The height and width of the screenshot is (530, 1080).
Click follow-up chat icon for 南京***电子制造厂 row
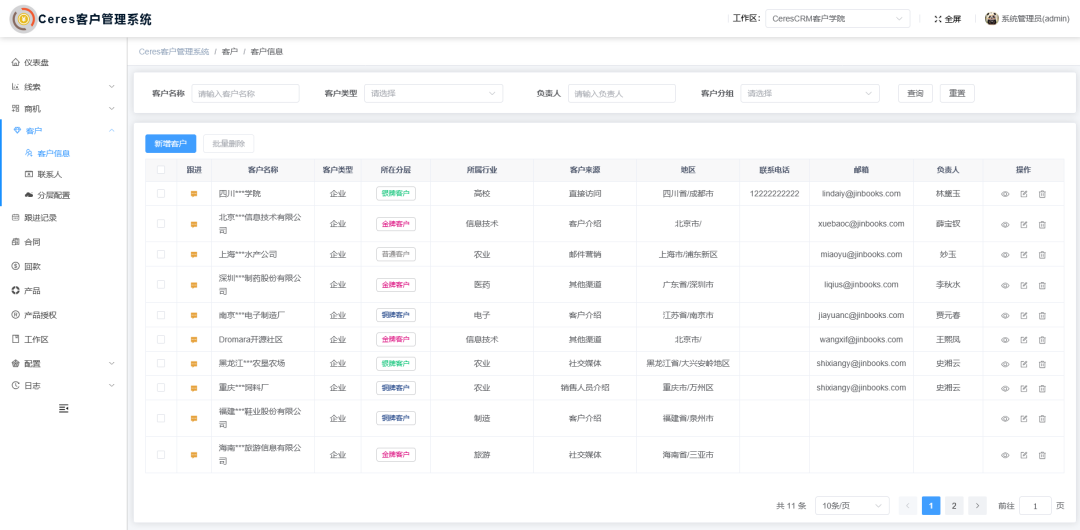(x=194, y=315)
